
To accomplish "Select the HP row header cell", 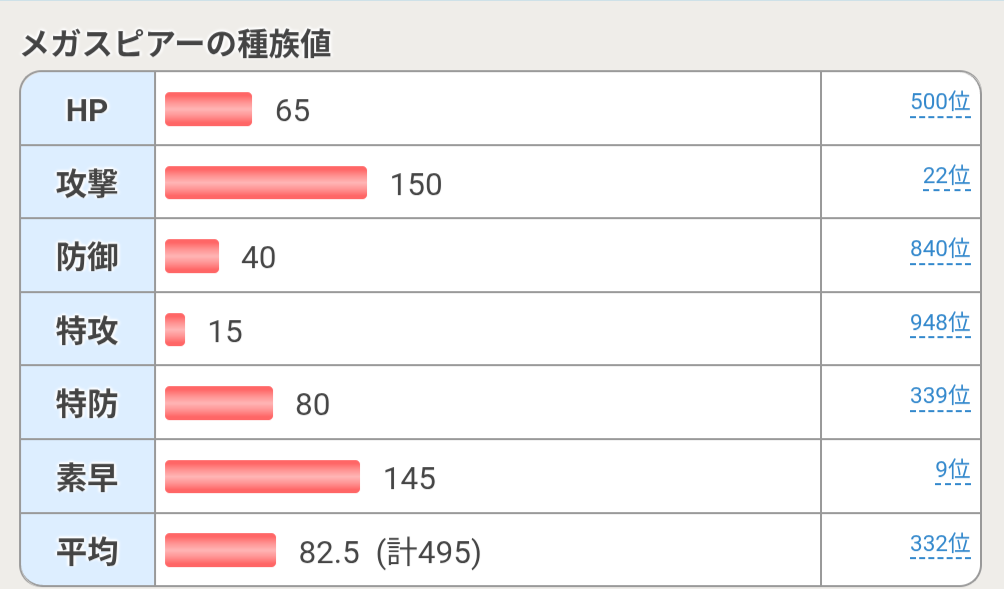I will 87,110.
